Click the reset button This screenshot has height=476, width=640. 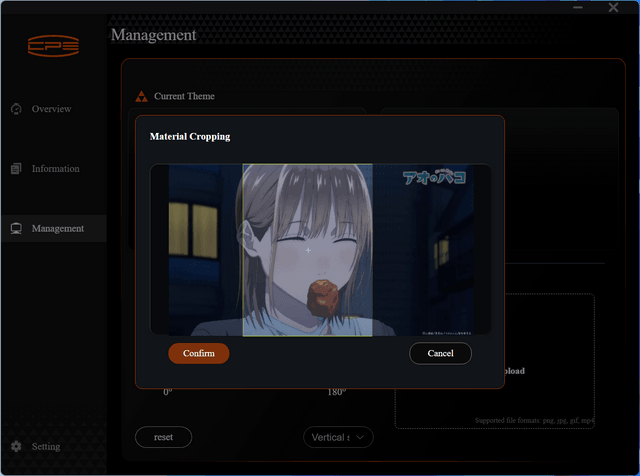[163, 437]
